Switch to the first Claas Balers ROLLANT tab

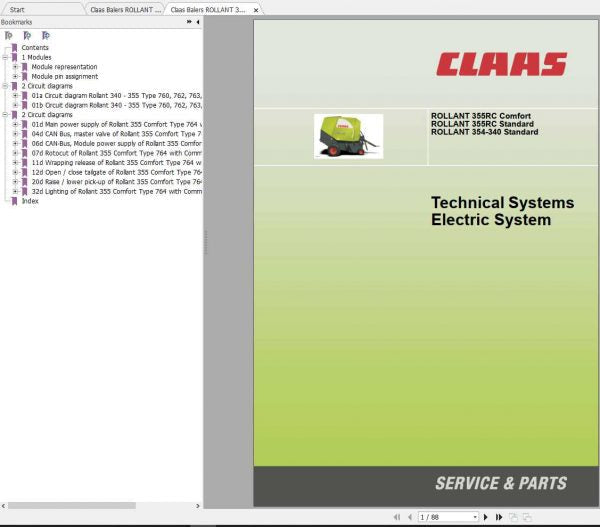(x=125, y=10)
